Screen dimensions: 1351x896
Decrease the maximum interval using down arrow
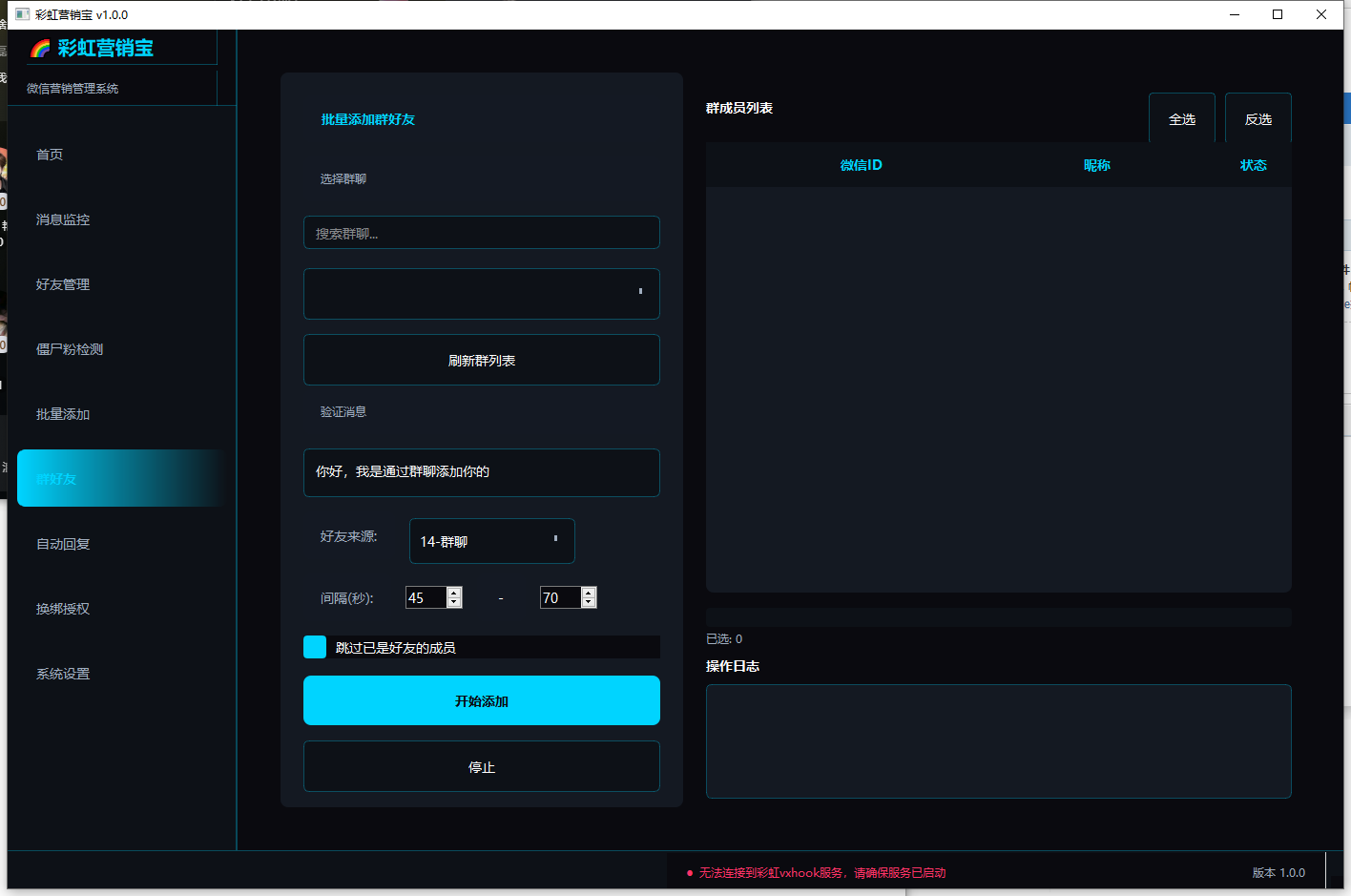tap(589, 603)
